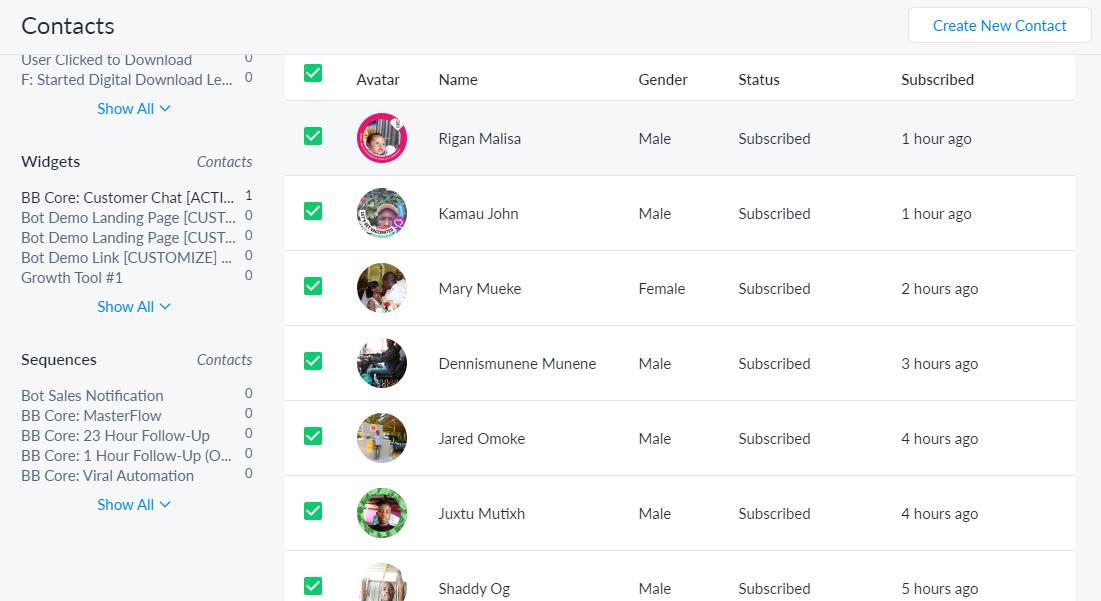Deselect Juxtu Mutixh's checkbox

[313, 513]
